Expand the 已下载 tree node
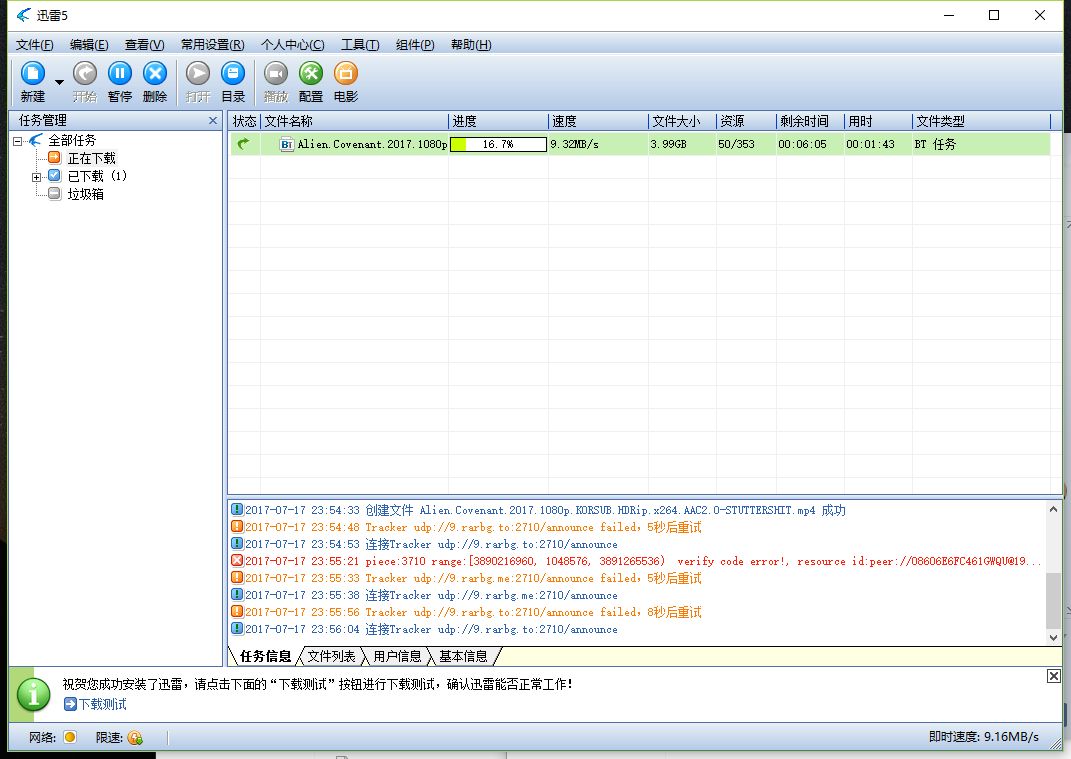This screenshot has width=1071, height=759. (x=37, y=177)
